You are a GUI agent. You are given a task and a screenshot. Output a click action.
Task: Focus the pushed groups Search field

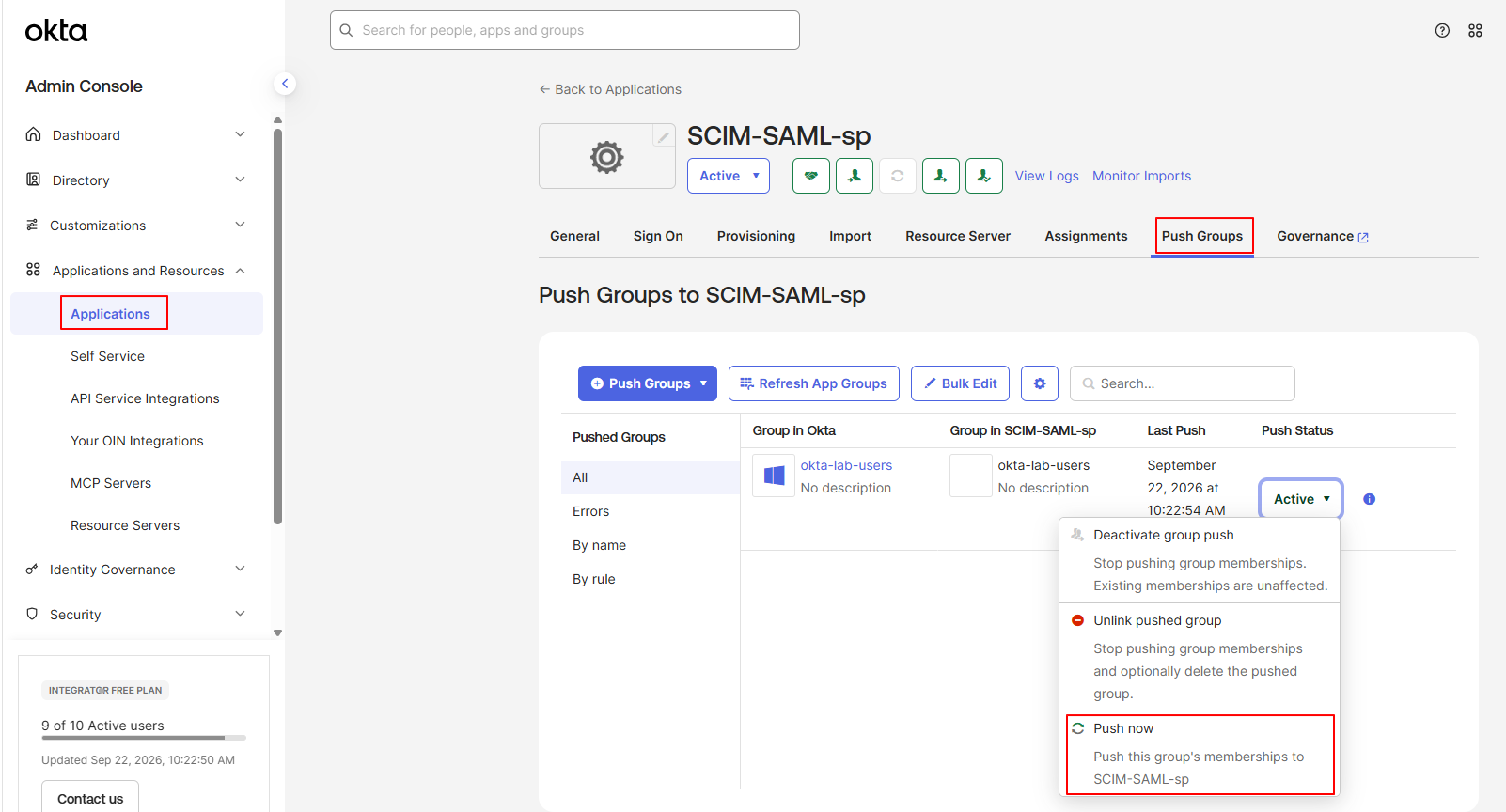(x=1183, y=383)
